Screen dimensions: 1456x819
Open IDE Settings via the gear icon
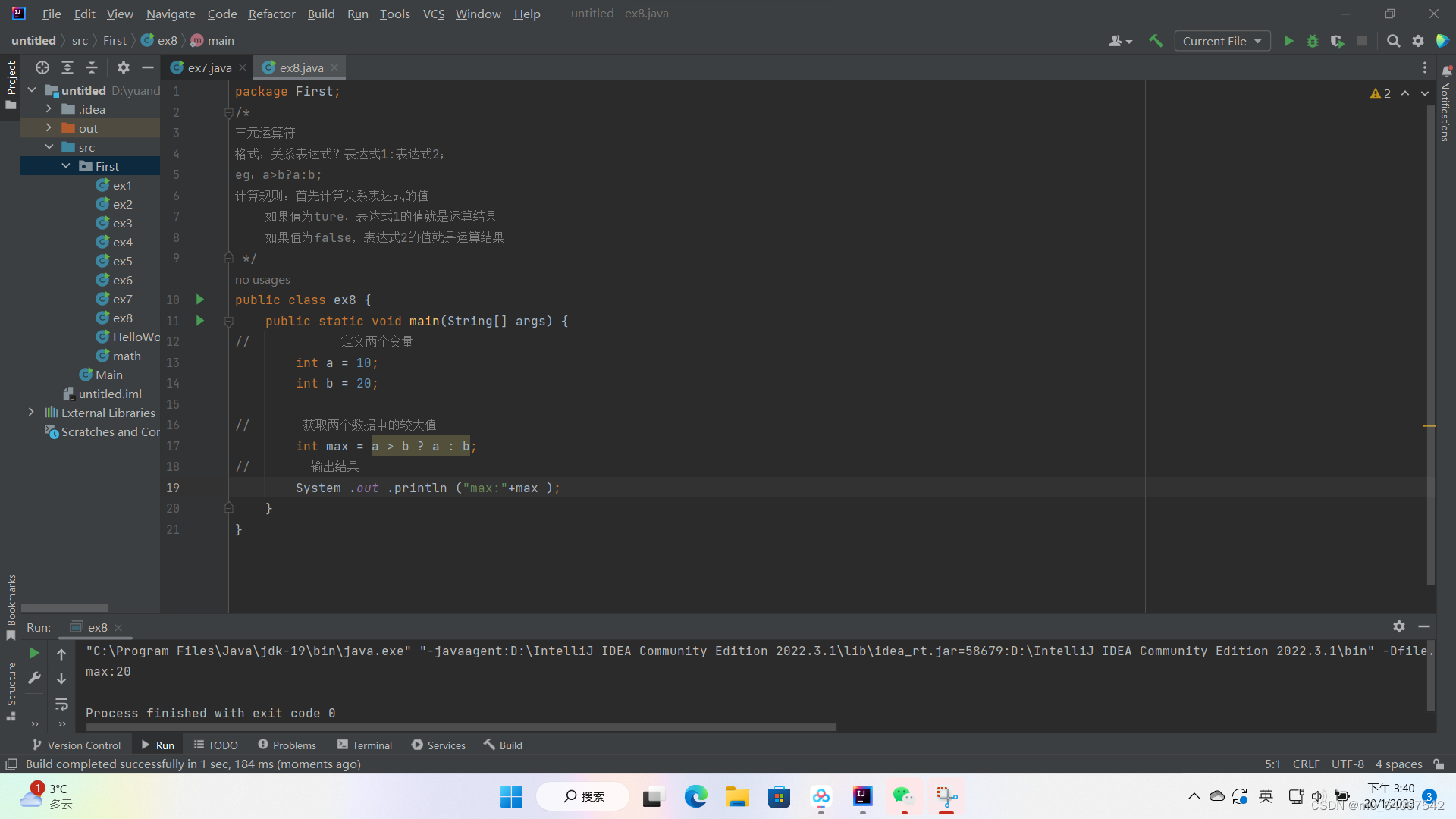(x=1419, y=41)
